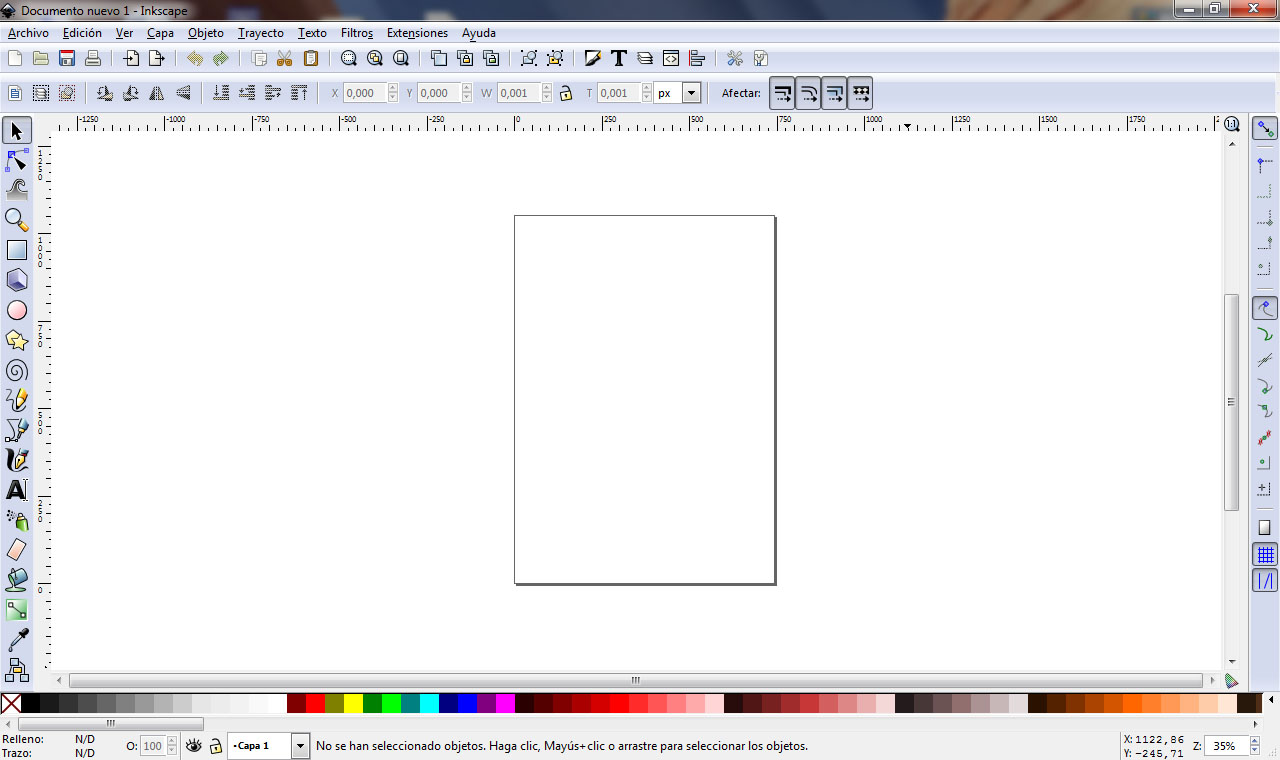Toggle snap to page border button

1266,528
